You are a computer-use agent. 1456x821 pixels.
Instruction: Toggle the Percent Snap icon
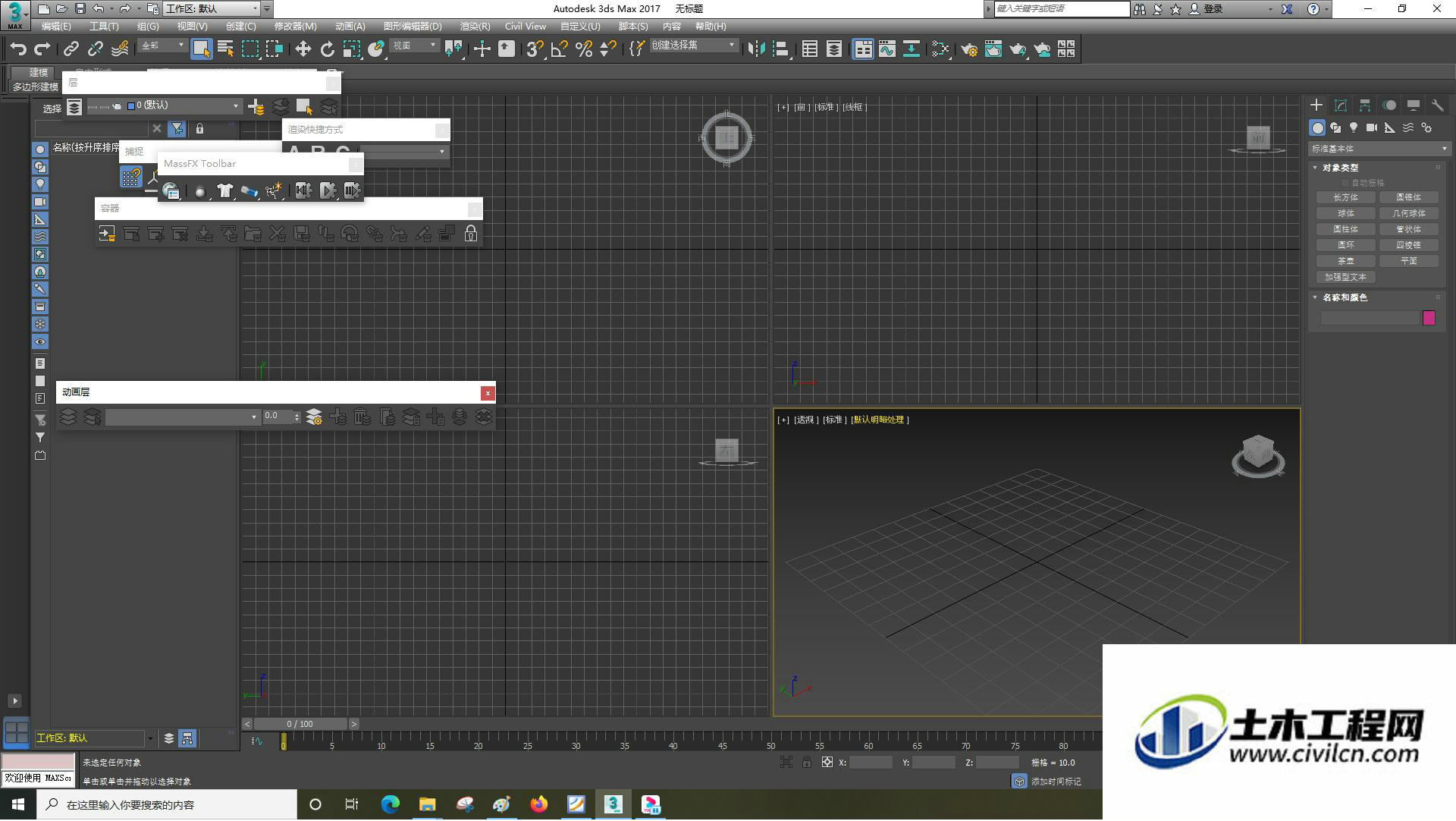coord(583,49)
